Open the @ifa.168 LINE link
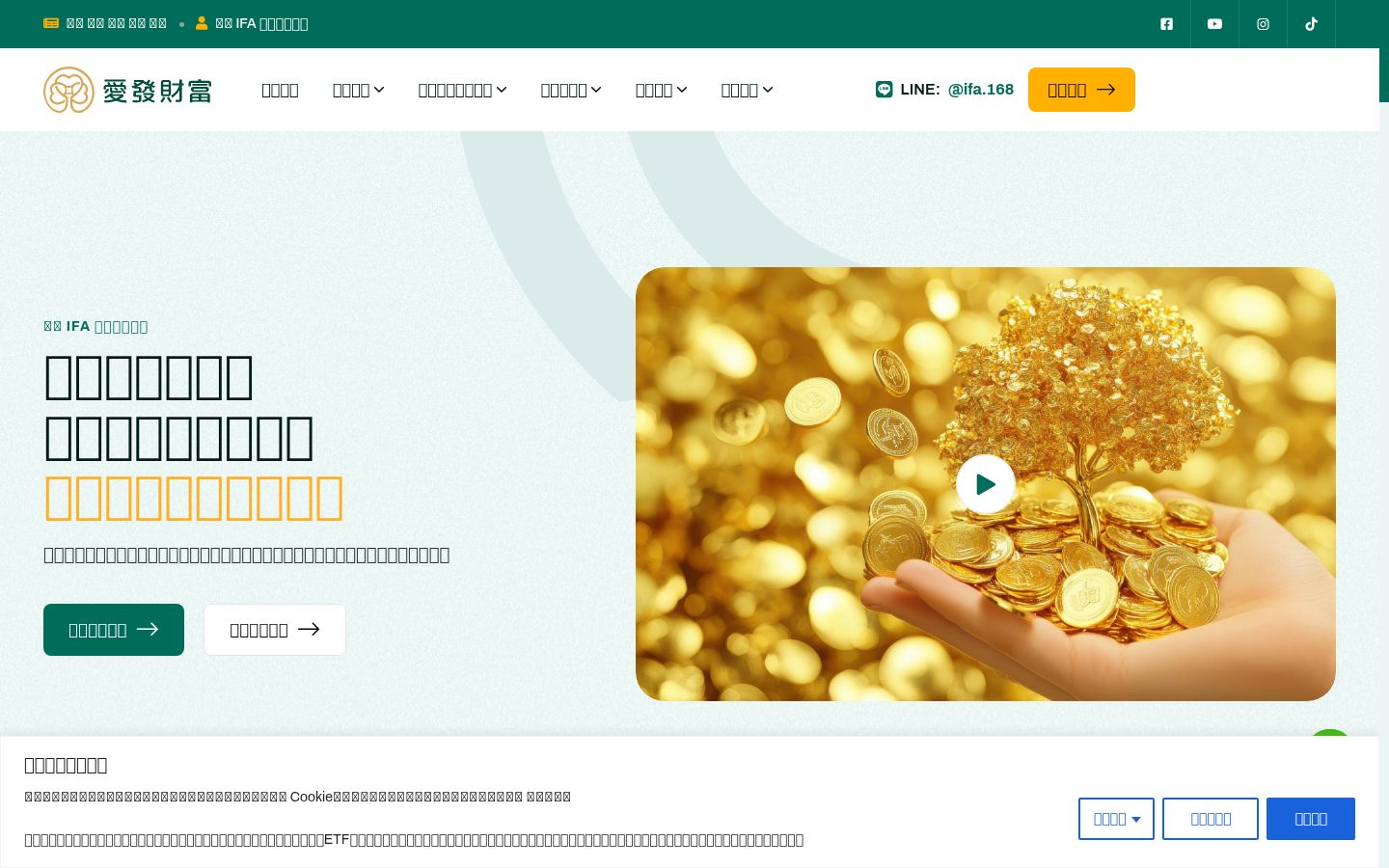 [980, 90]
